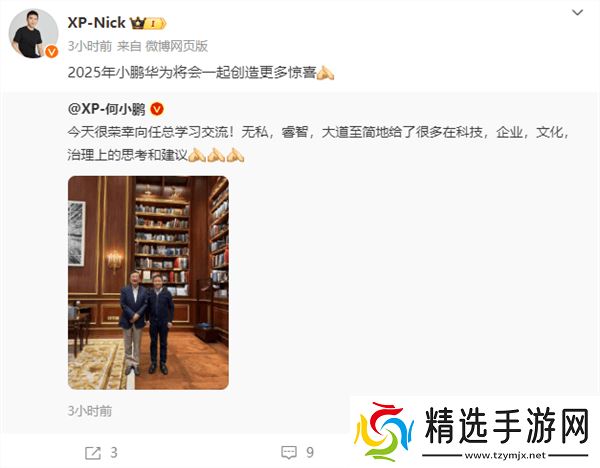Click verified badge beside XP-何小鹏

coord(157,109)
